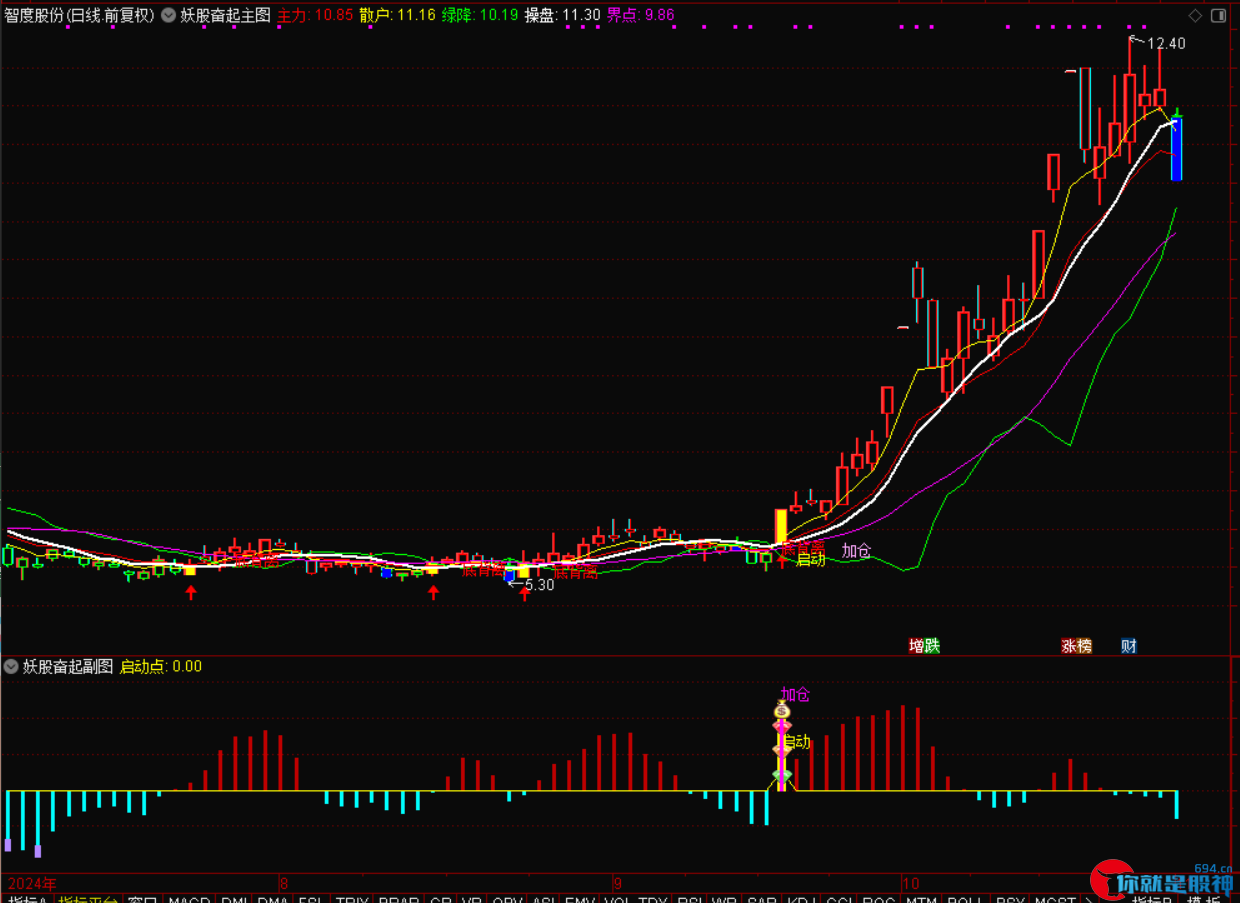Toggle the side panel layout icon

coord(1218,15)
